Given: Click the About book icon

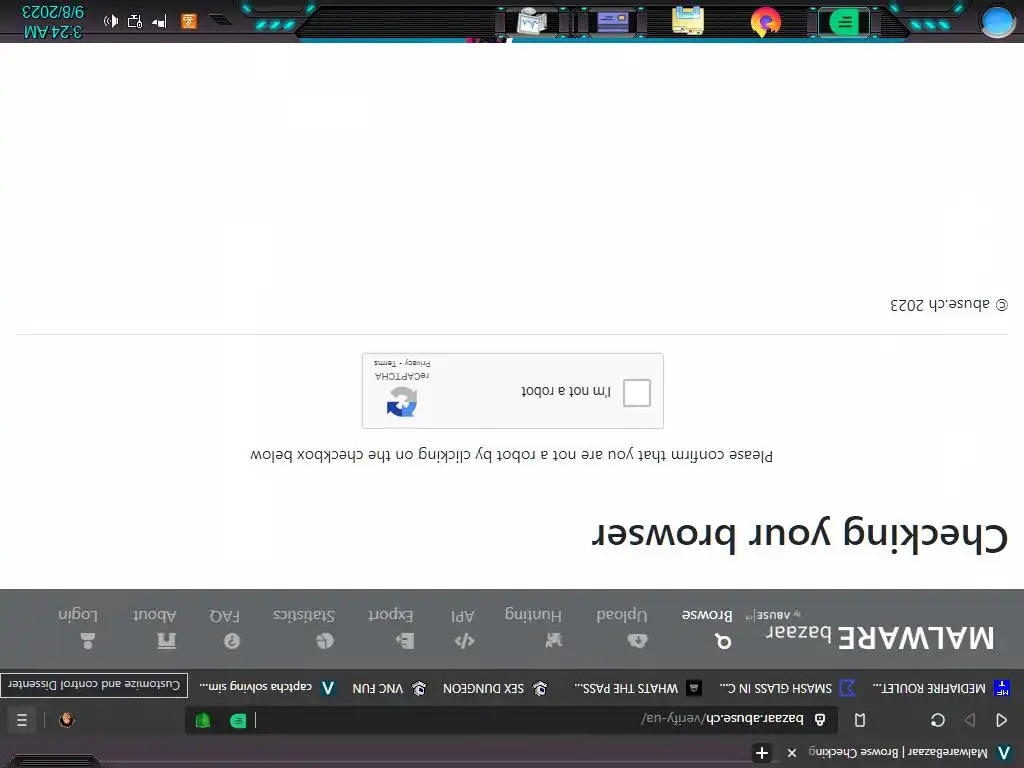Looking at the screenshot, I should pos(167,641).
